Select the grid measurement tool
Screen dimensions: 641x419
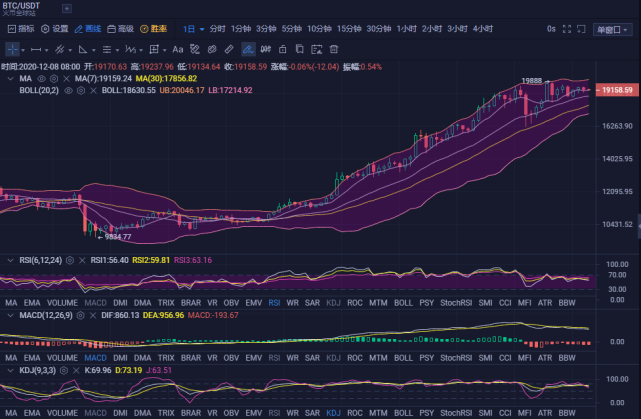click(154, 49)
